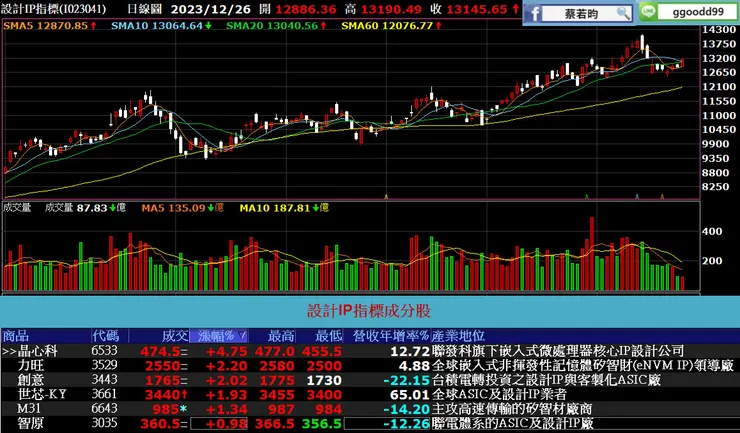Click the SMA20 13040.56 indicator label

(x=276, y=25)
